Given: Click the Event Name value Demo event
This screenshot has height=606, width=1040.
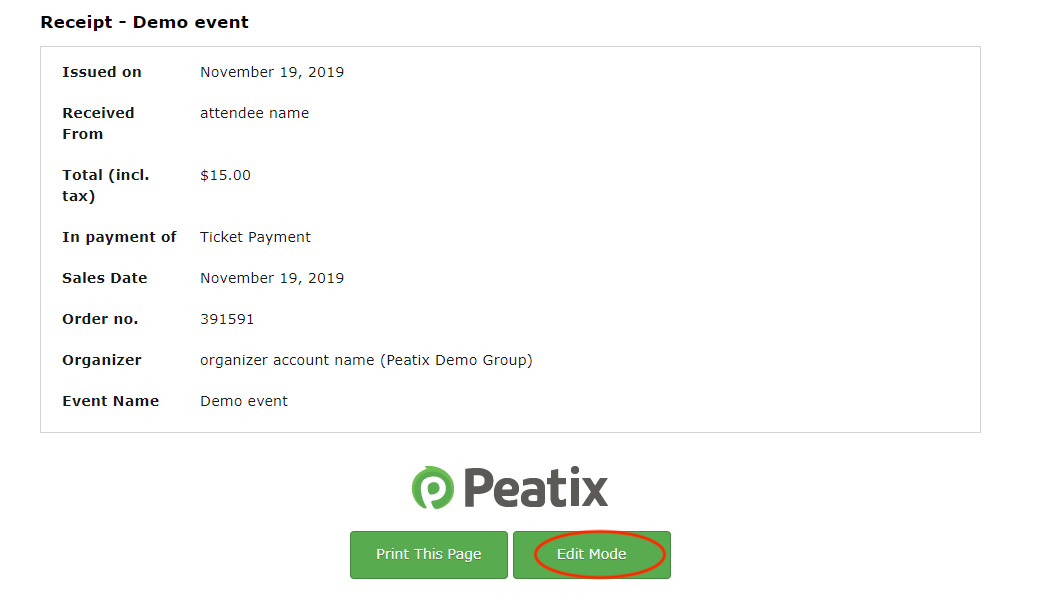Looking at the screenshot, I should point(243,400).
